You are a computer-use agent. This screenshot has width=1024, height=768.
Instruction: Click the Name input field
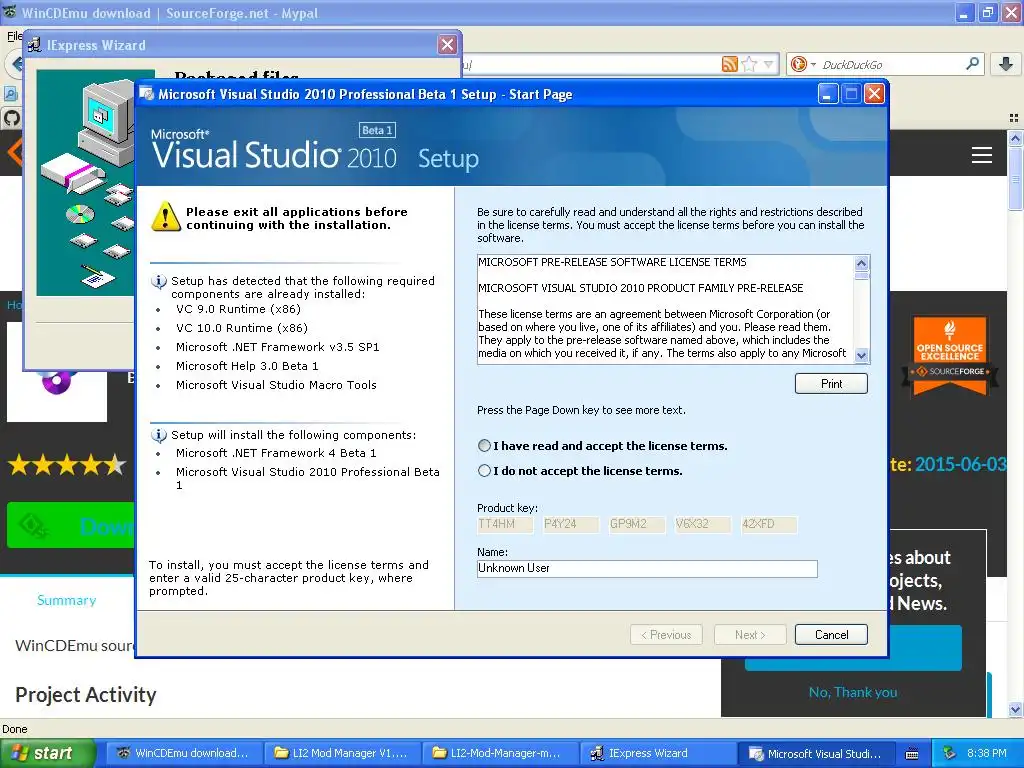(647, 569)
